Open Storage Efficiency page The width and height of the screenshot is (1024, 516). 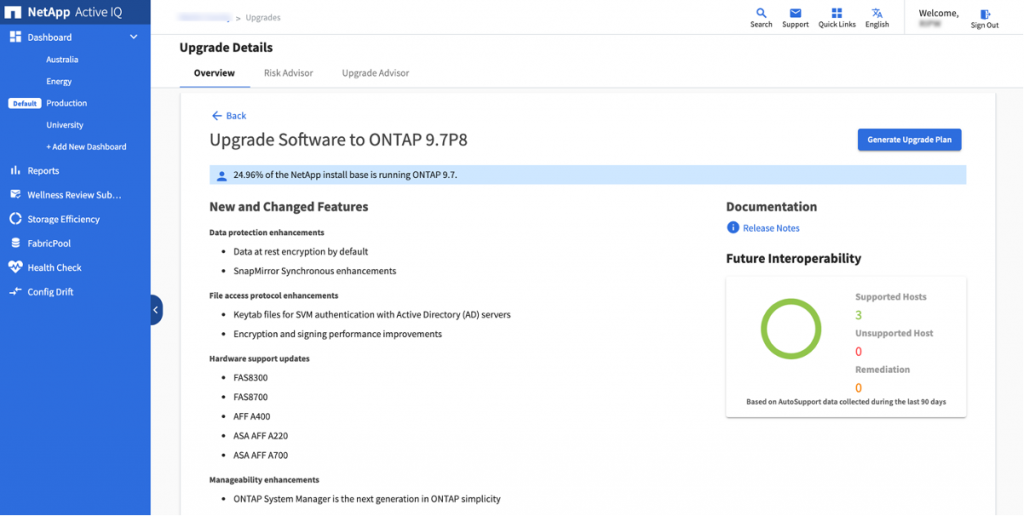(63, 219)
